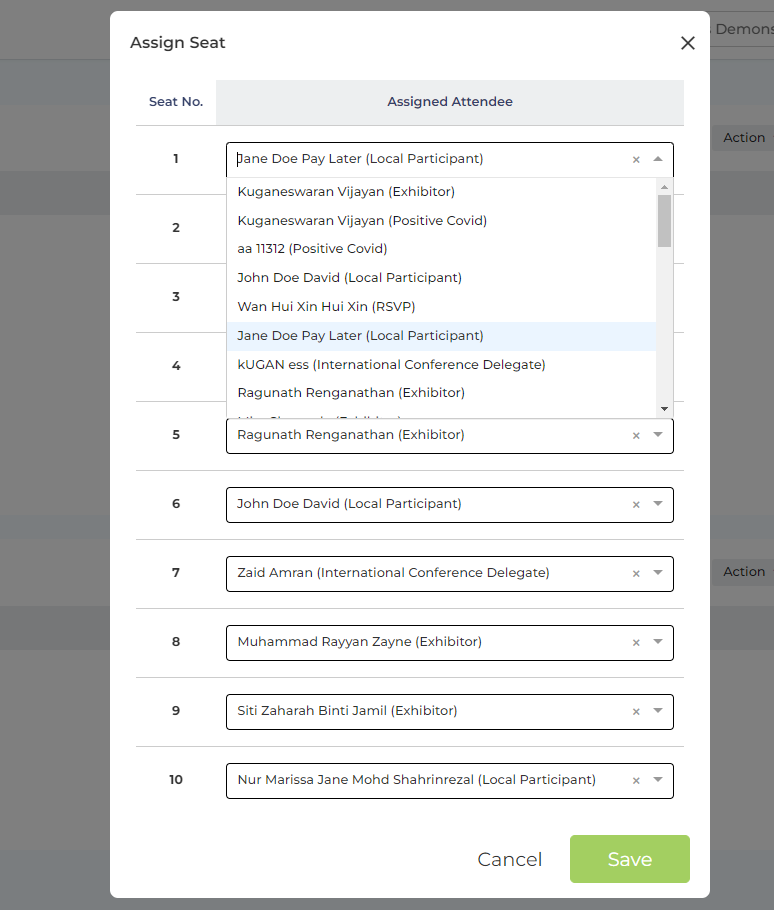Click the seat 7 Zaid Amran field
This screenshot has width=774, height=910.
point(450,573)
